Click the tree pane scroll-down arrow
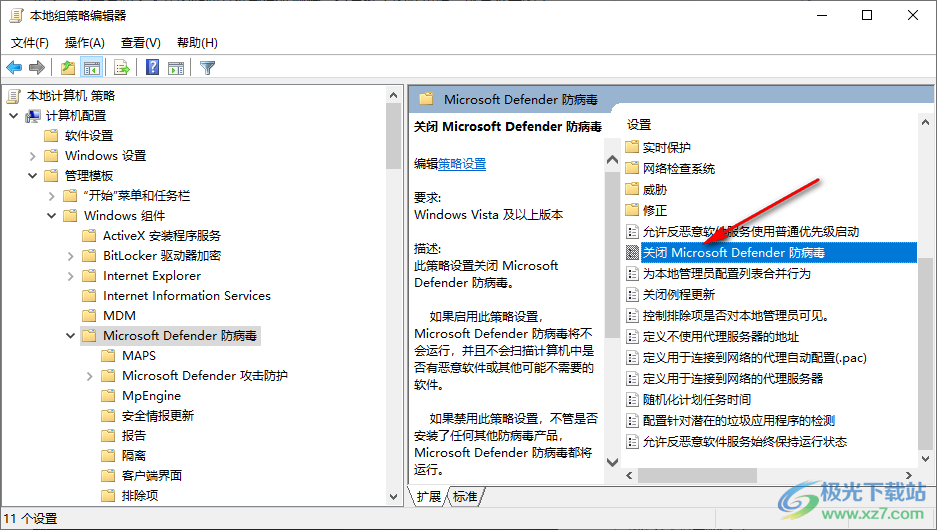Viewport: 937px width, 530px height. (x=393, y=497)
